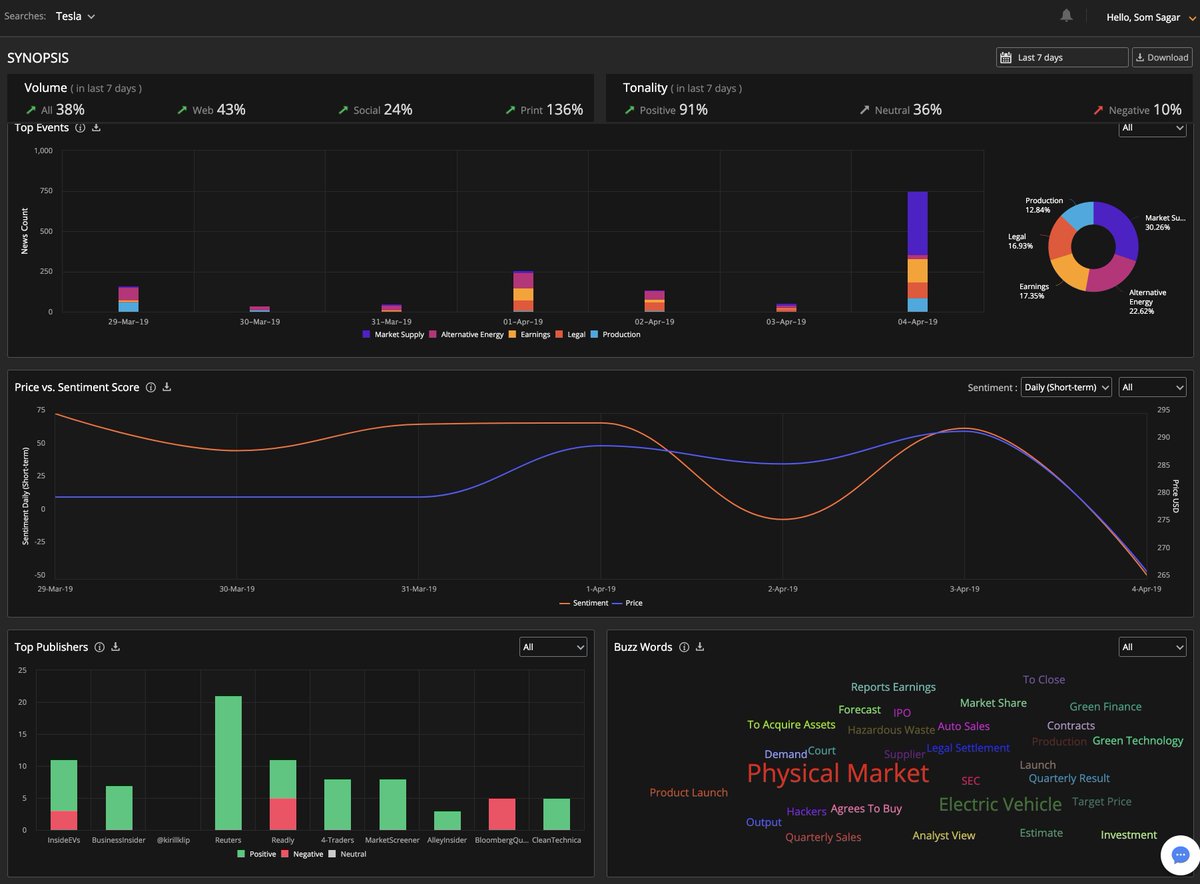Toggle Legal legend item
The image size is (1200, 884).
click(x=571, y=334)
